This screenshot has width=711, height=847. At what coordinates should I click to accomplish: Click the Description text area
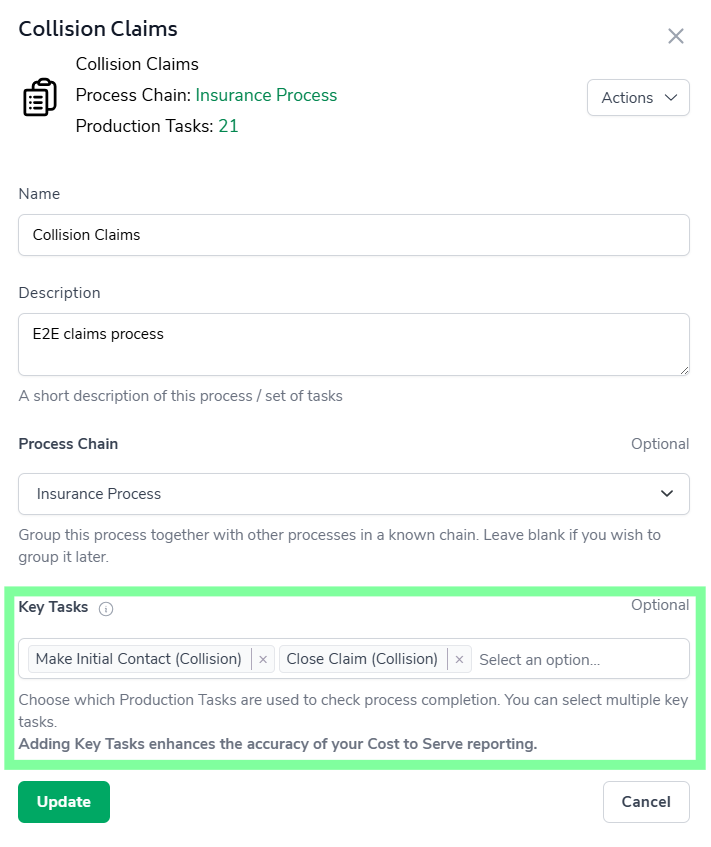tap(353, 345)
